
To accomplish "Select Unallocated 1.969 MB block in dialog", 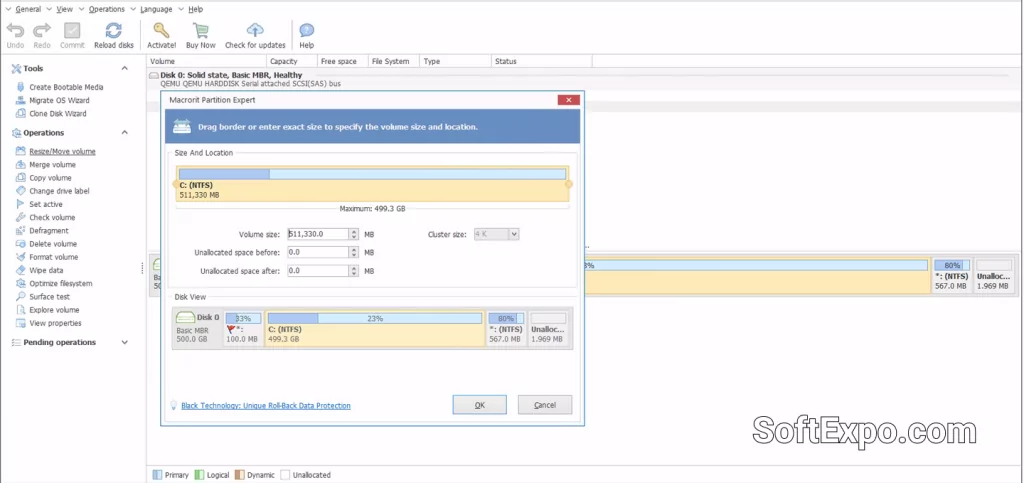I will [x=549, y=328].
